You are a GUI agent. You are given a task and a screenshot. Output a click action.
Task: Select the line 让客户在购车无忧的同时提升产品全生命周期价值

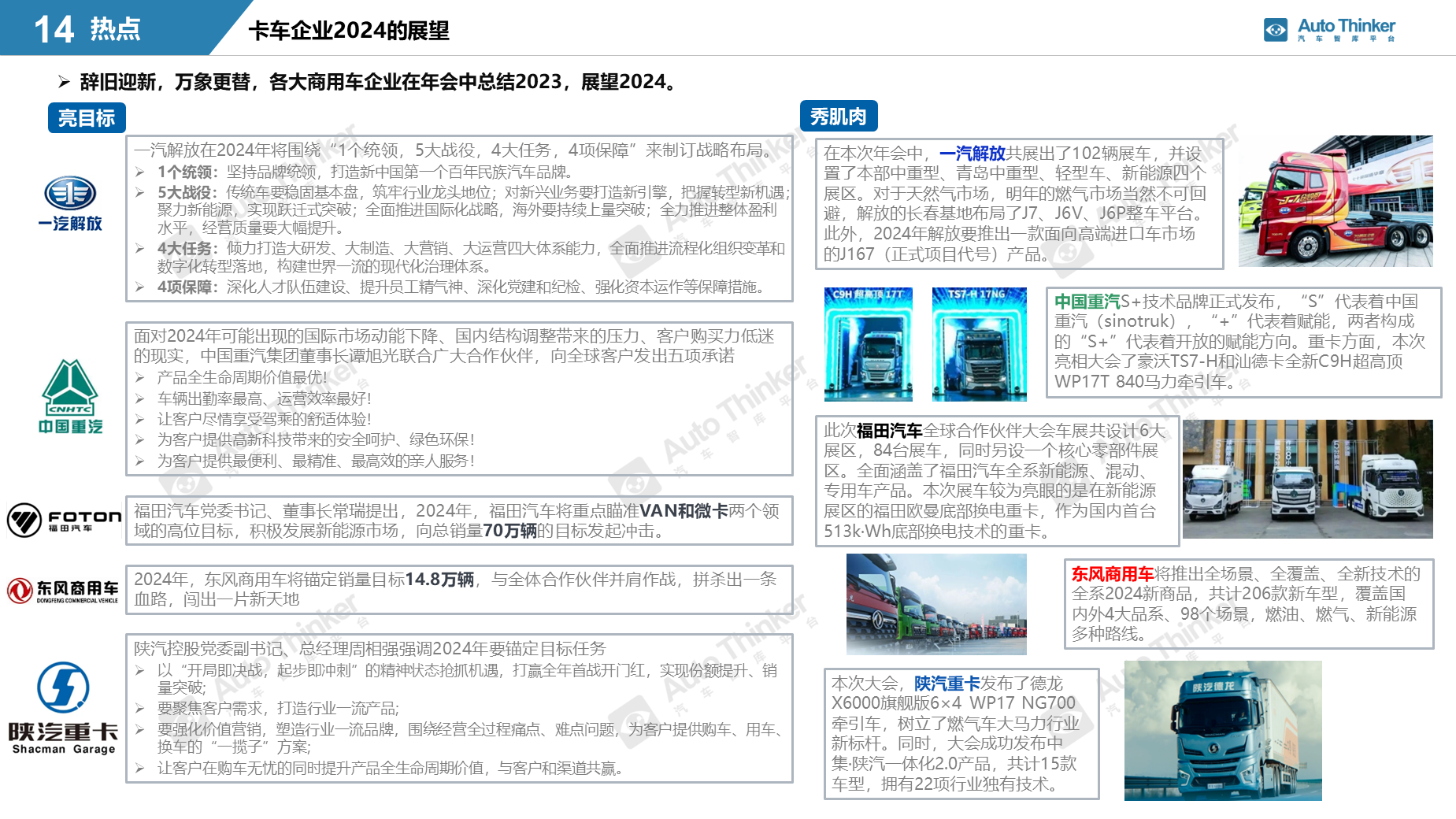(x=390, y=768)
